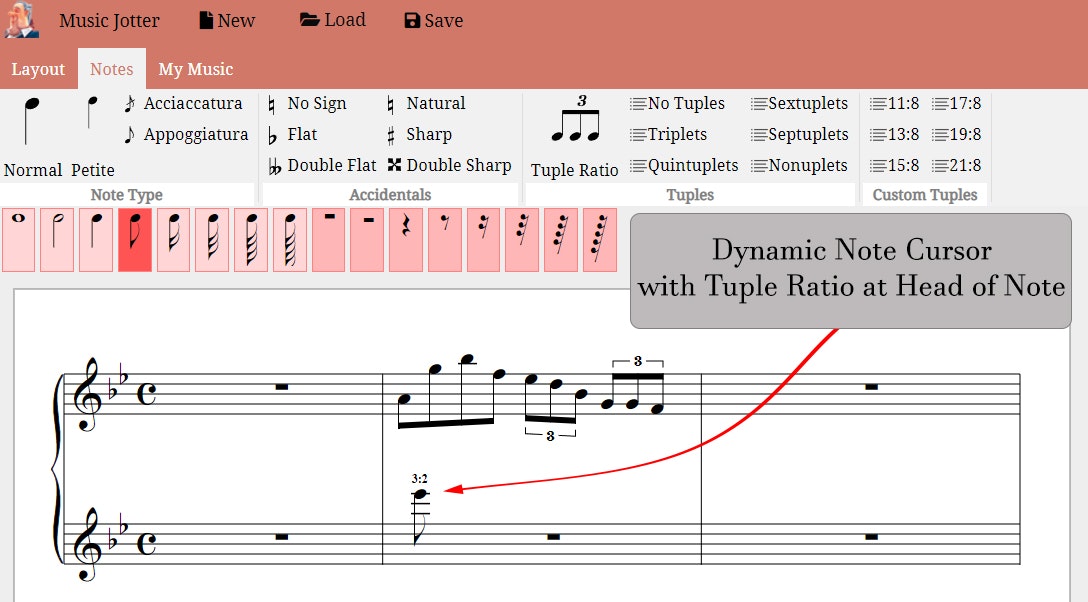
Task: Select the whole rest icon
Action: [328, 238]
